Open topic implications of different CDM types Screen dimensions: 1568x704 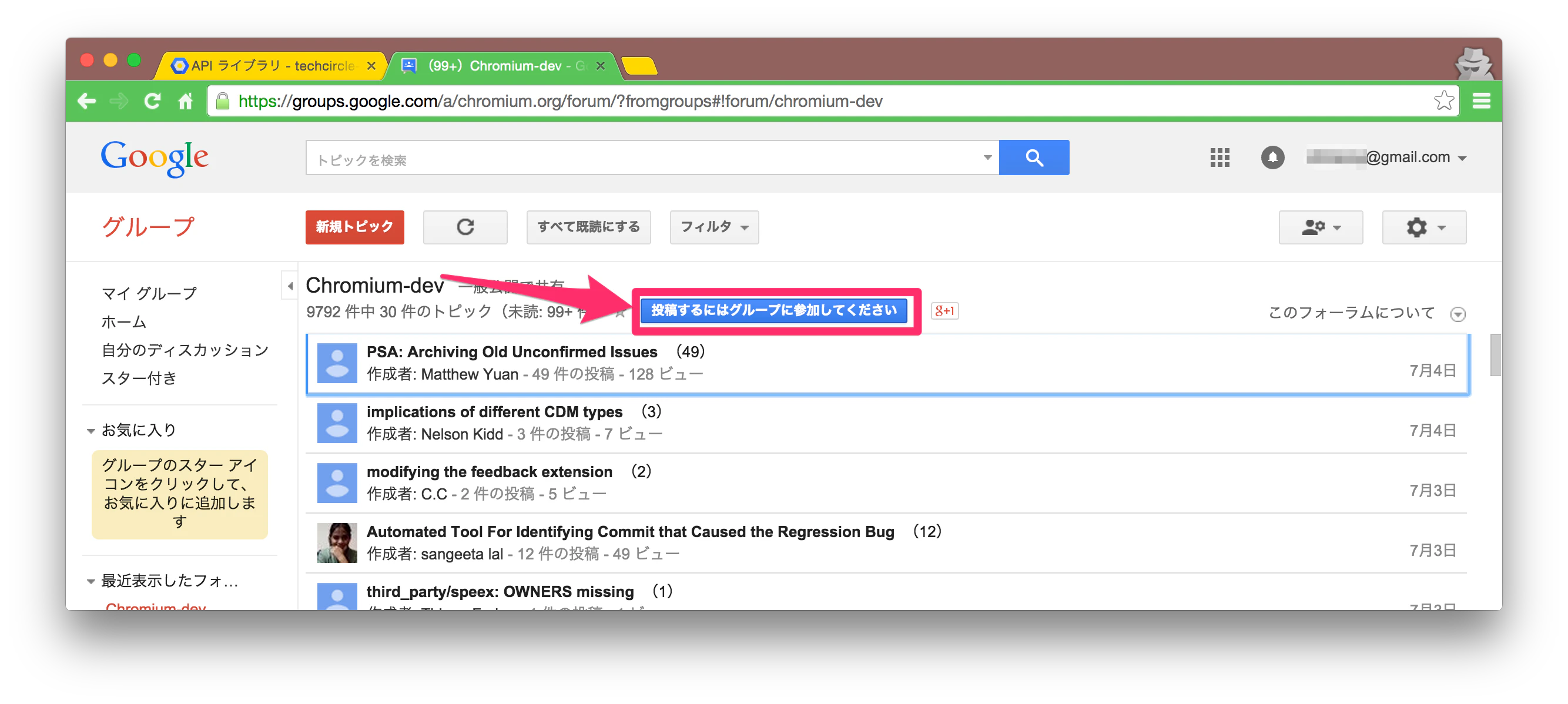point(494,412)
